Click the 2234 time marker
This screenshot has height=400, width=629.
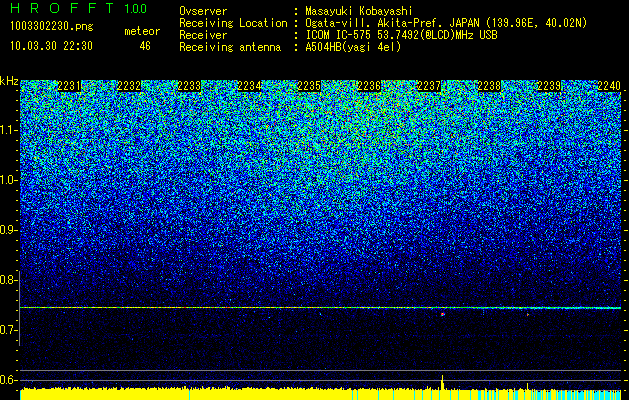(249, 86)
